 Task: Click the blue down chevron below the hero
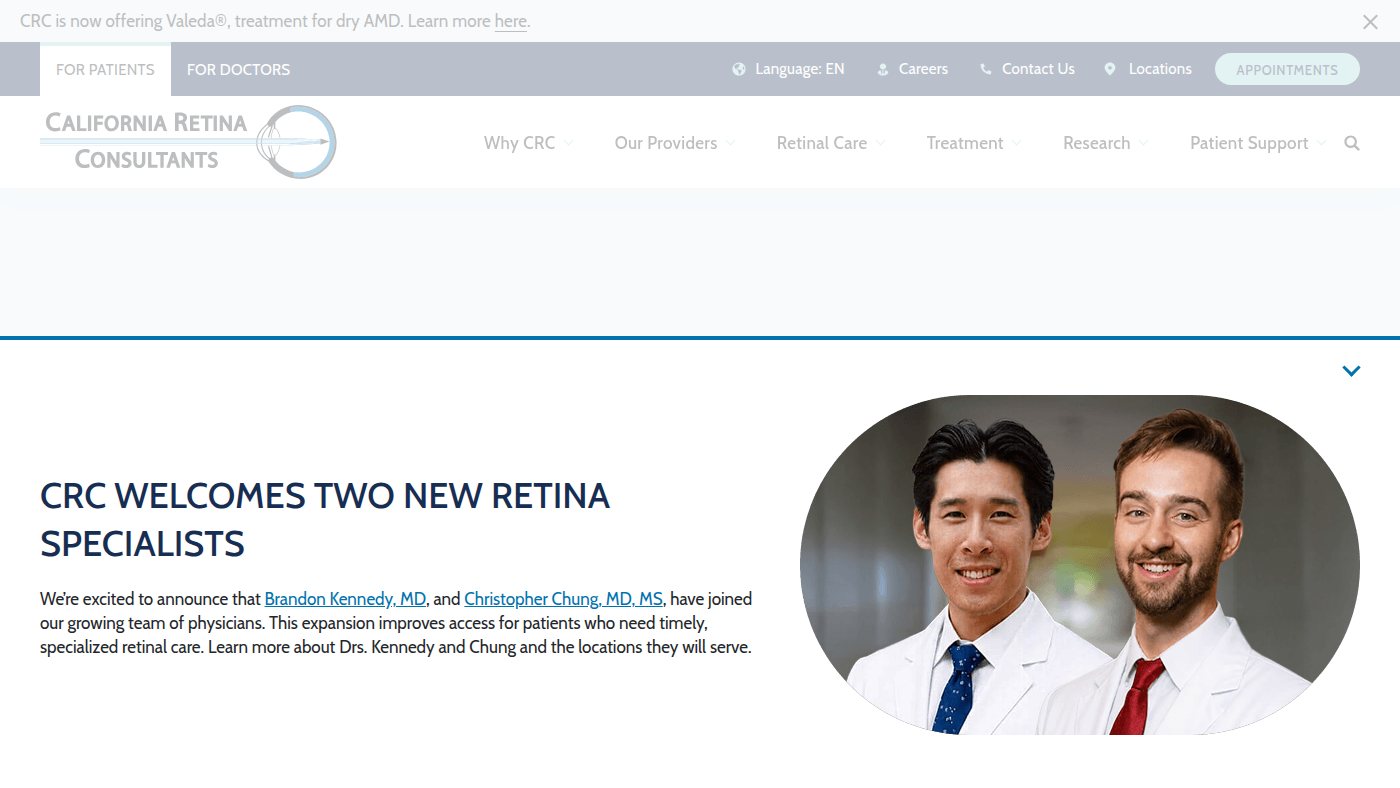(1351, 371)
